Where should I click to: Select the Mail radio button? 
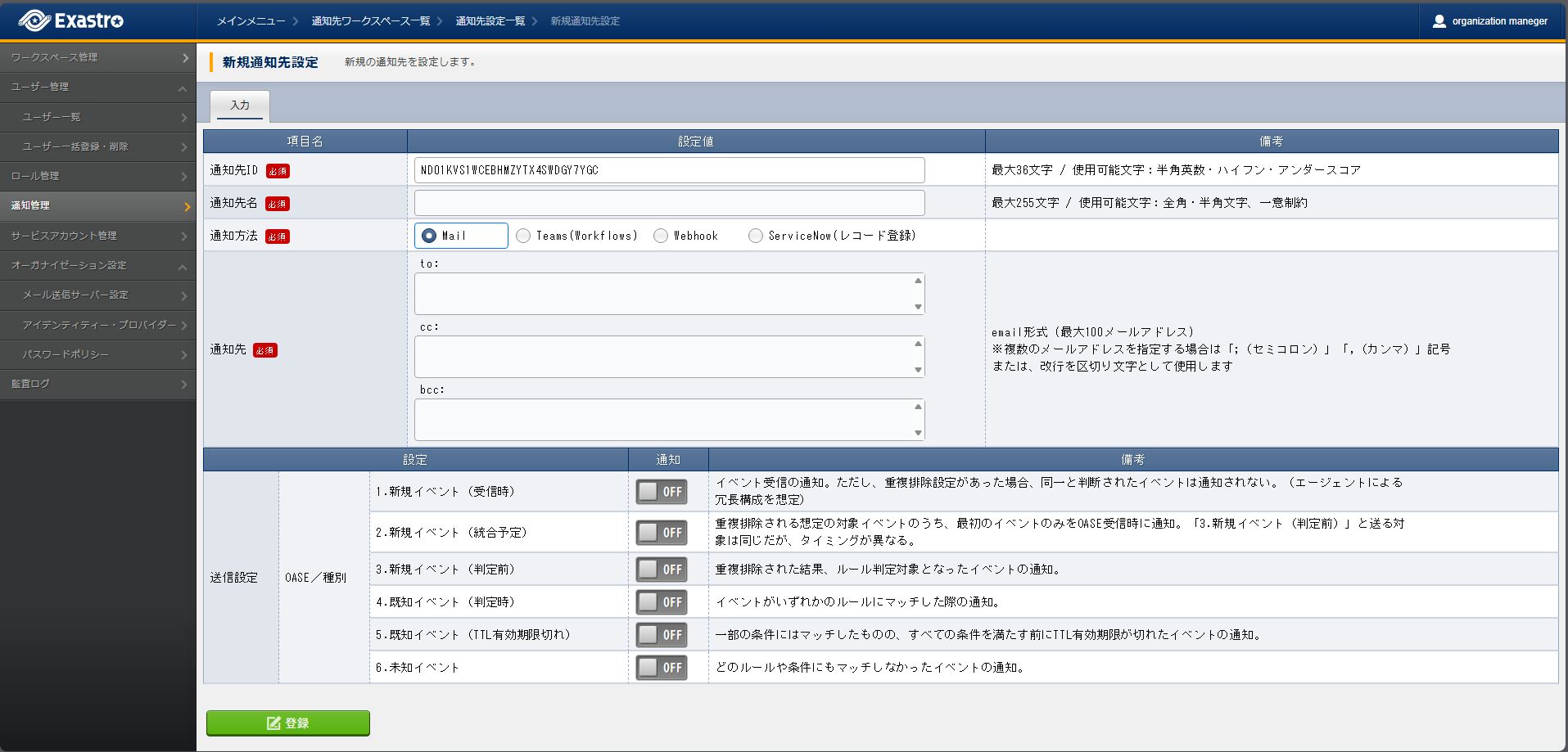point(429,236)
